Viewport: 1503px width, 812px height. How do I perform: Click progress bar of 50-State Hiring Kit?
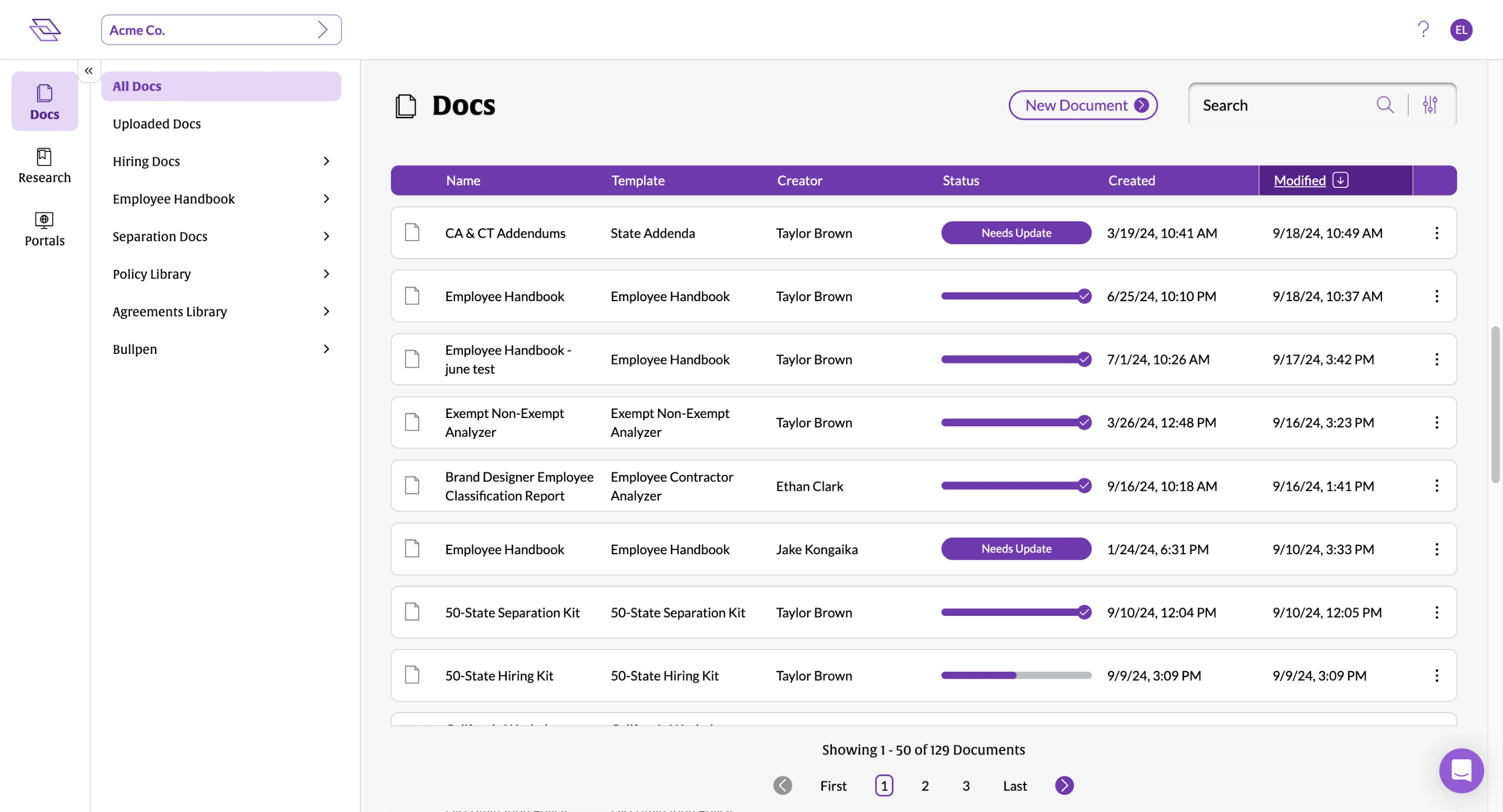1016,675
